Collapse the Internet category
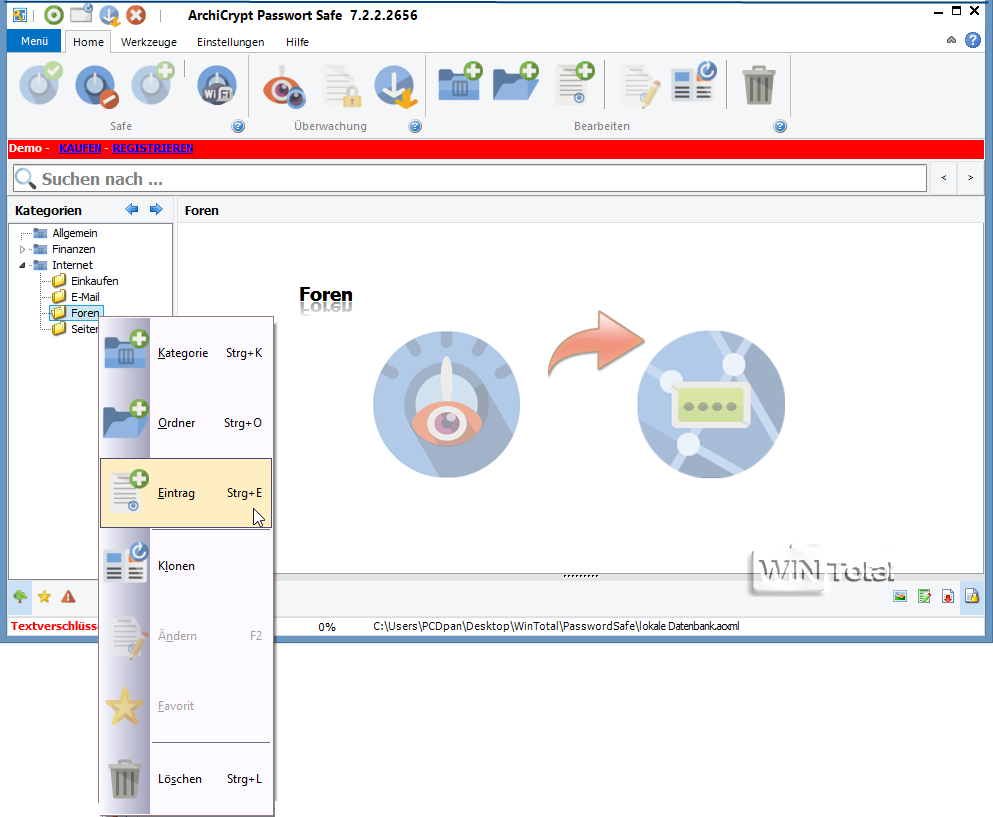The width and height of the screenshot is (993, 817). [x=23, y=265]
